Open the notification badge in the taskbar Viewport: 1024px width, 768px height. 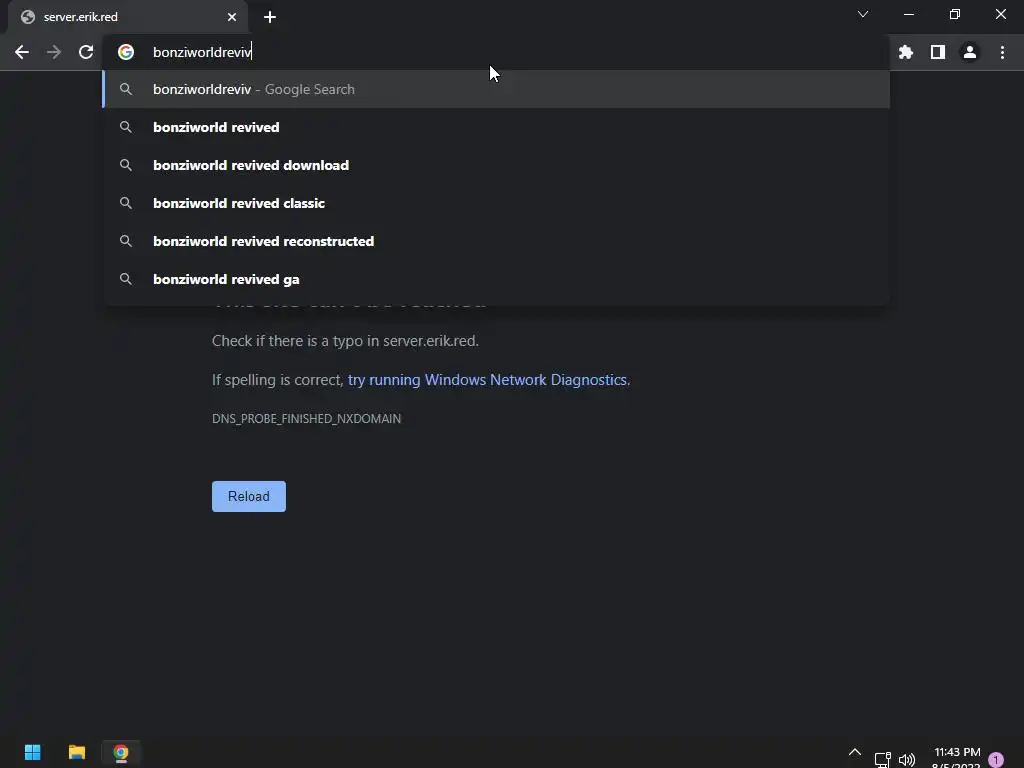click(x=996, y=760)
